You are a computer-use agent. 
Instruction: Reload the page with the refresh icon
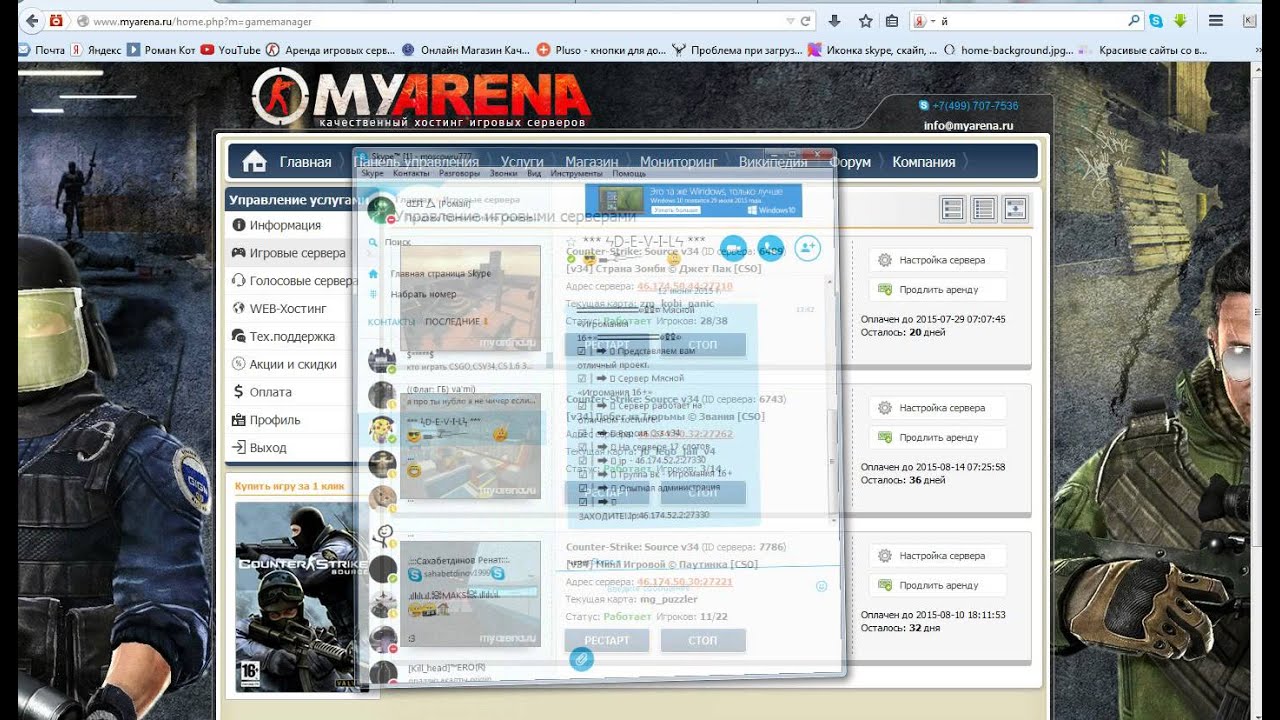[x=805, y=21]
